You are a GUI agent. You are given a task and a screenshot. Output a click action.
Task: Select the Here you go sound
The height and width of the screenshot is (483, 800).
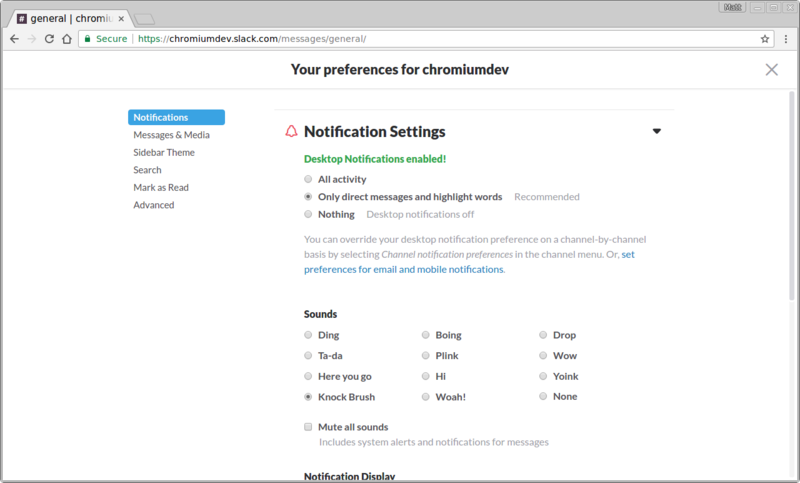308,376
